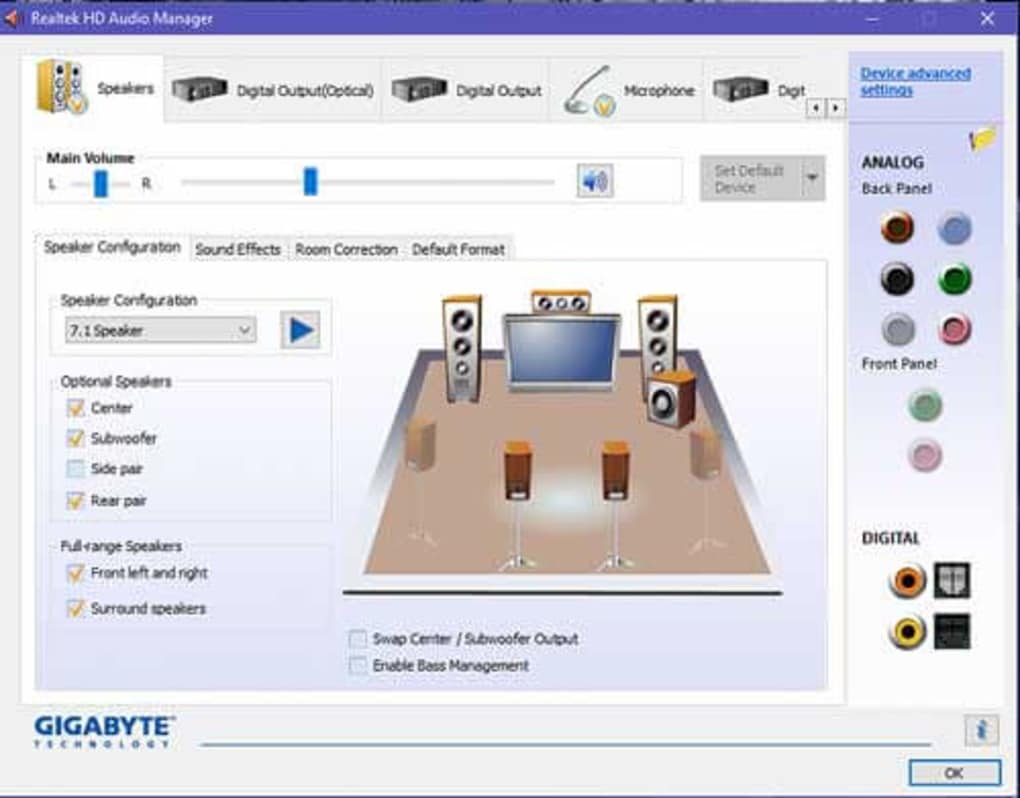Open the yellow connector settings folder icon
Viewport: 1020px width, 798px height.
(x=982, y=139)
